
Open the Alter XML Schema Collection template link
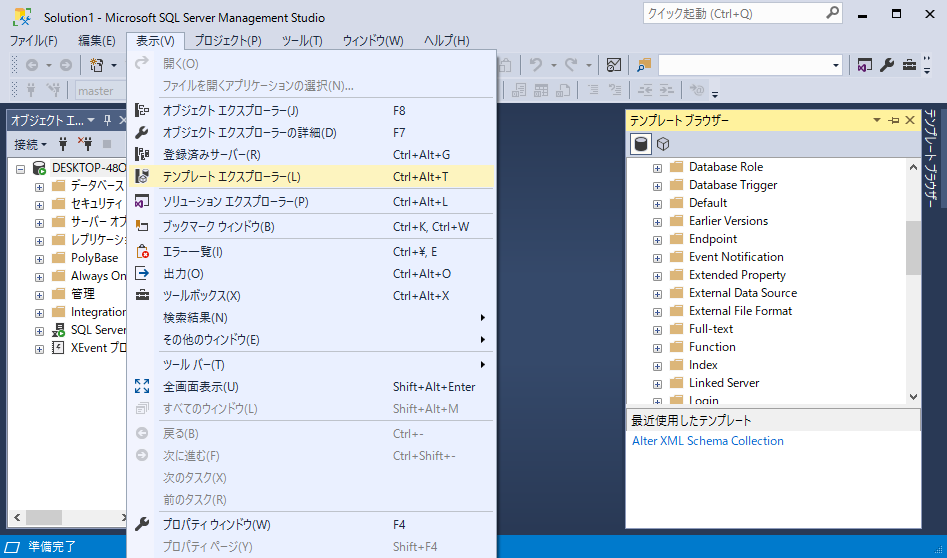(708, 441)
